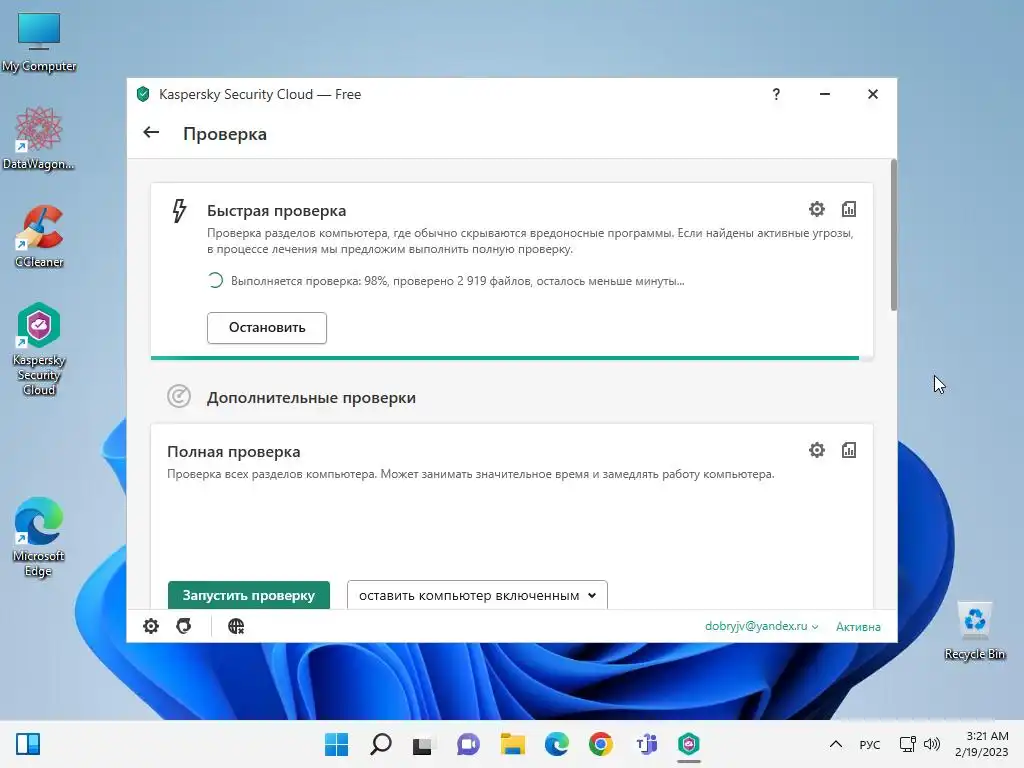Open the network tray icon

pos(907,744)
